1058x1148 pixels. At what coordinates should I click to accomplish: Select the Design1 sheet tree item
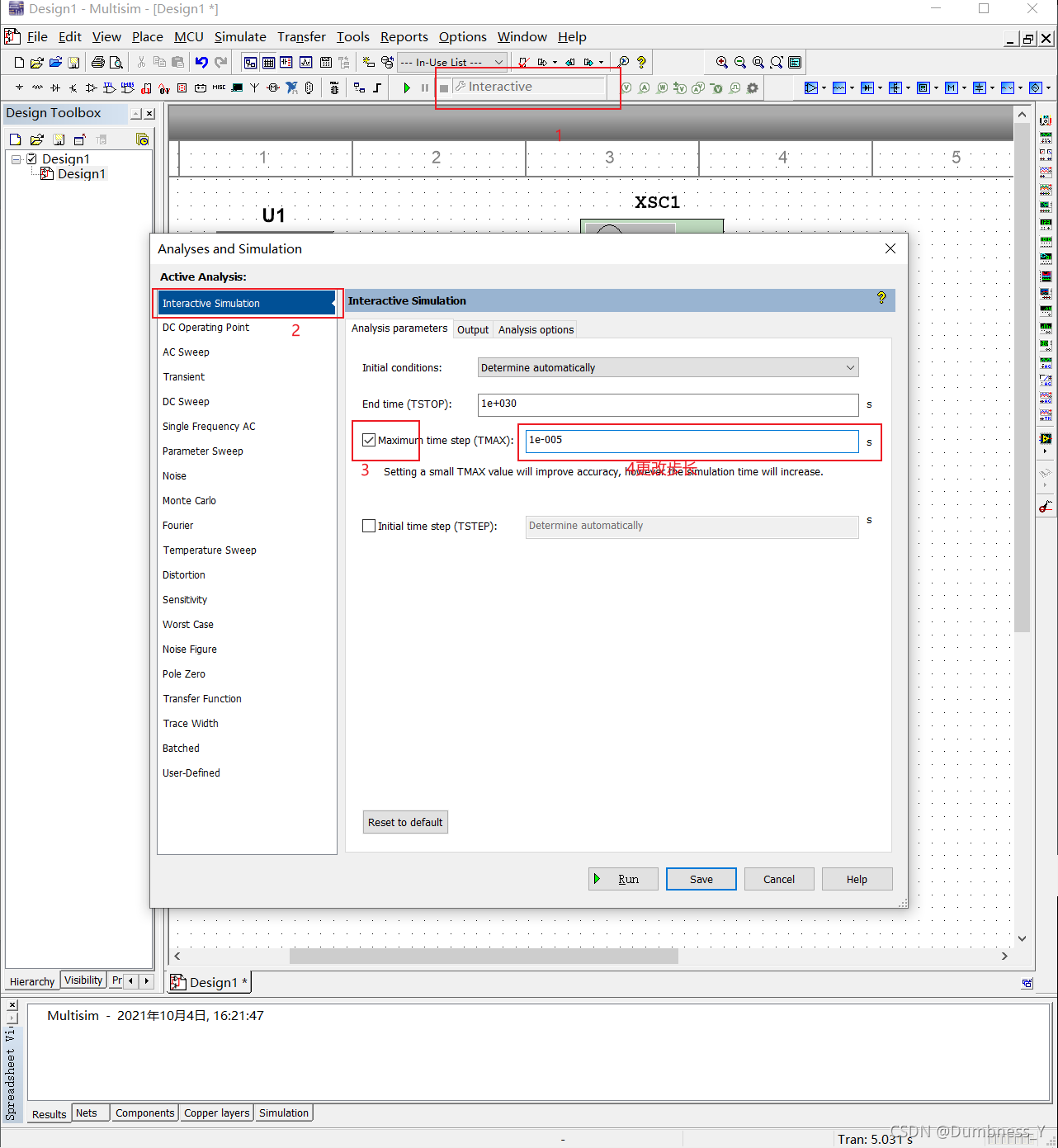[x=81, y=173]
